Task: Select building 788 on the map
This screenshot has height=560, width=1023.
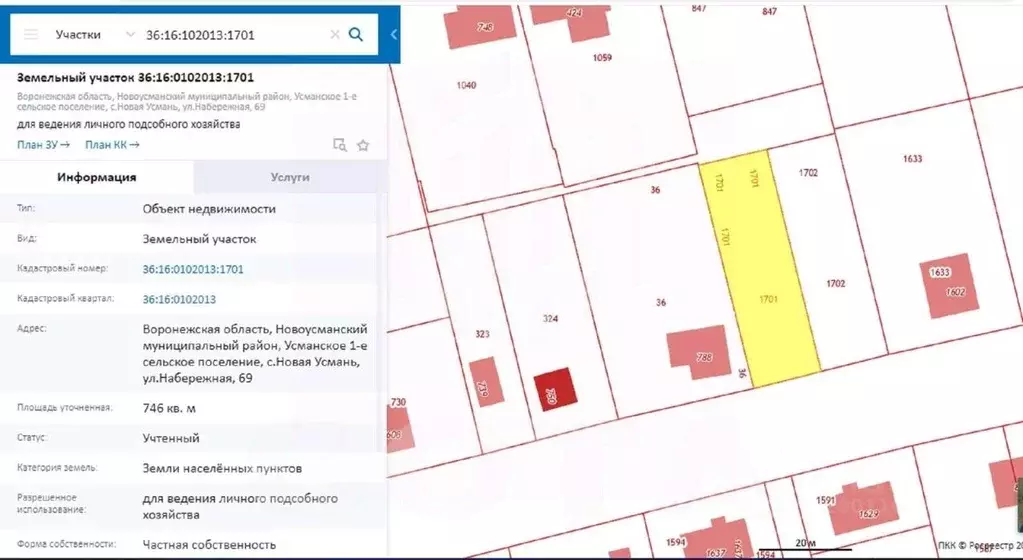Action: coord(699,352)
